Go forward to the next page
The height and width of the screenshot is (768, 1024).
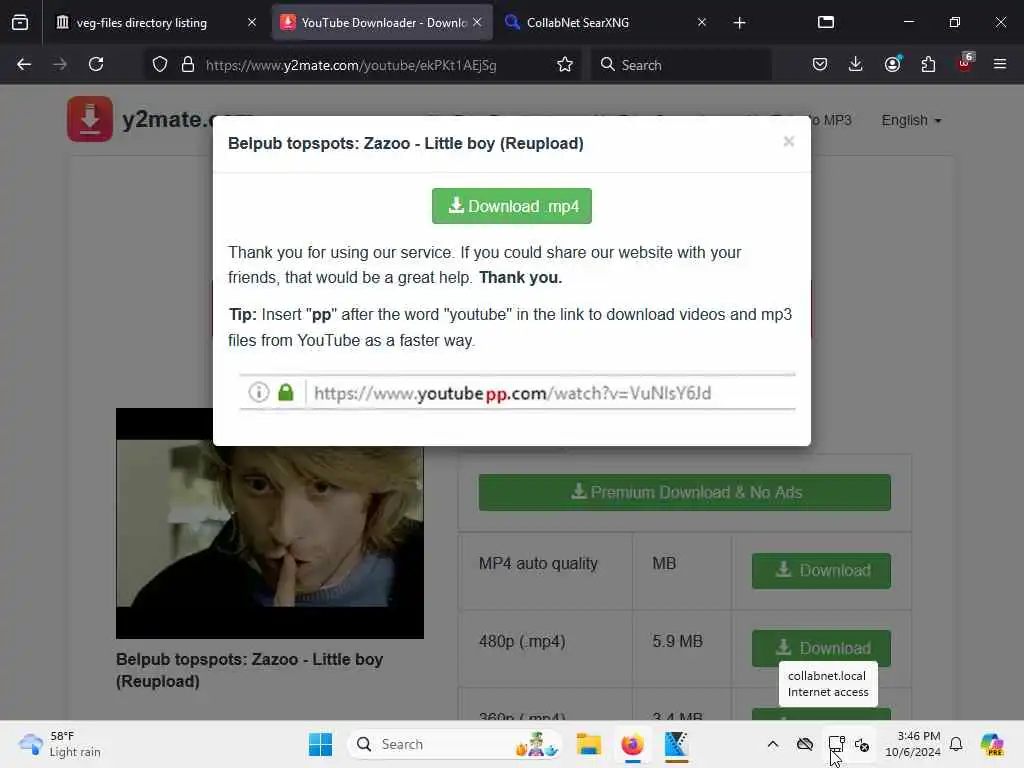[x=60, y=64]
